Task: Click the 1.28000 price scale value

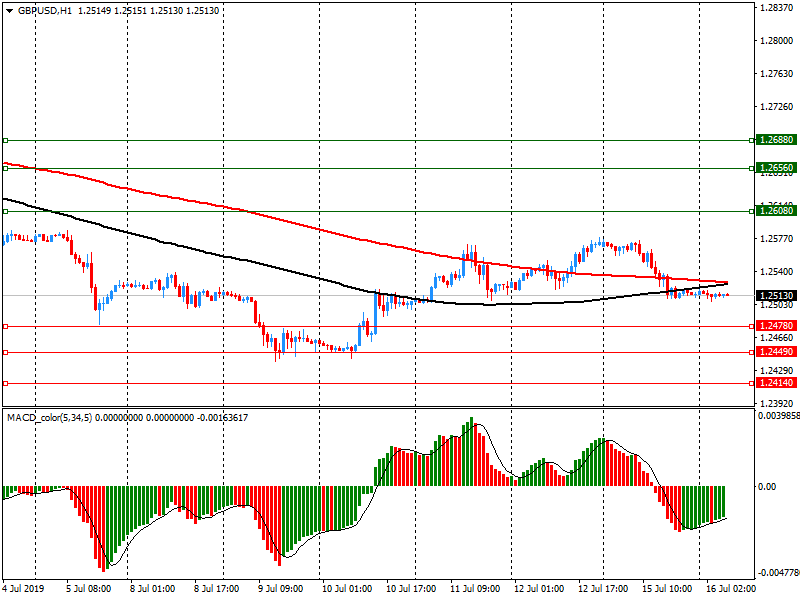Action: pyautogui.click(x=777, y=41)
